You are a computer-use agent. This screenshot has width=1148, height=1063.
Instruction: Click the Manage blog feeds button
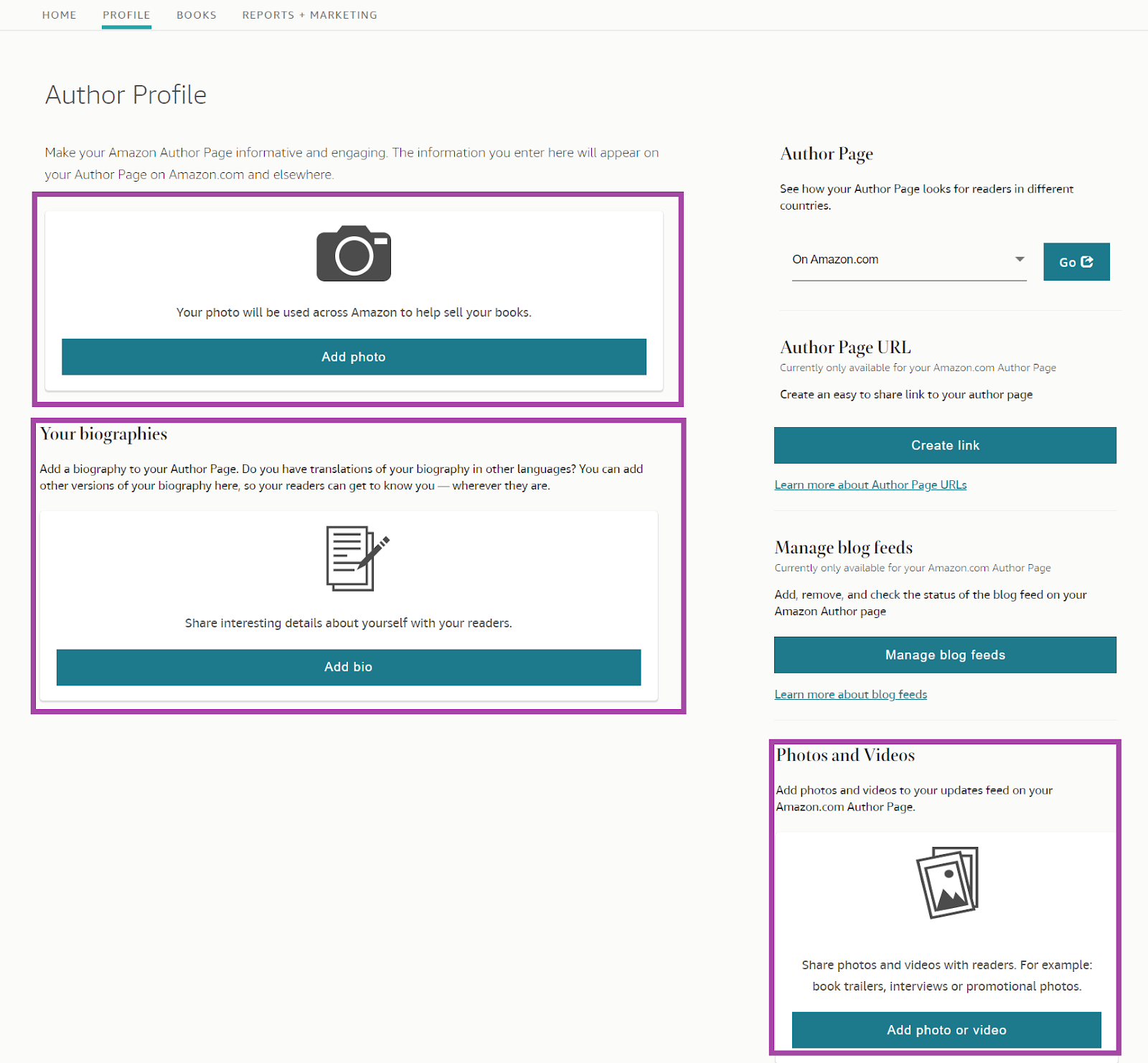pos(945,655)
